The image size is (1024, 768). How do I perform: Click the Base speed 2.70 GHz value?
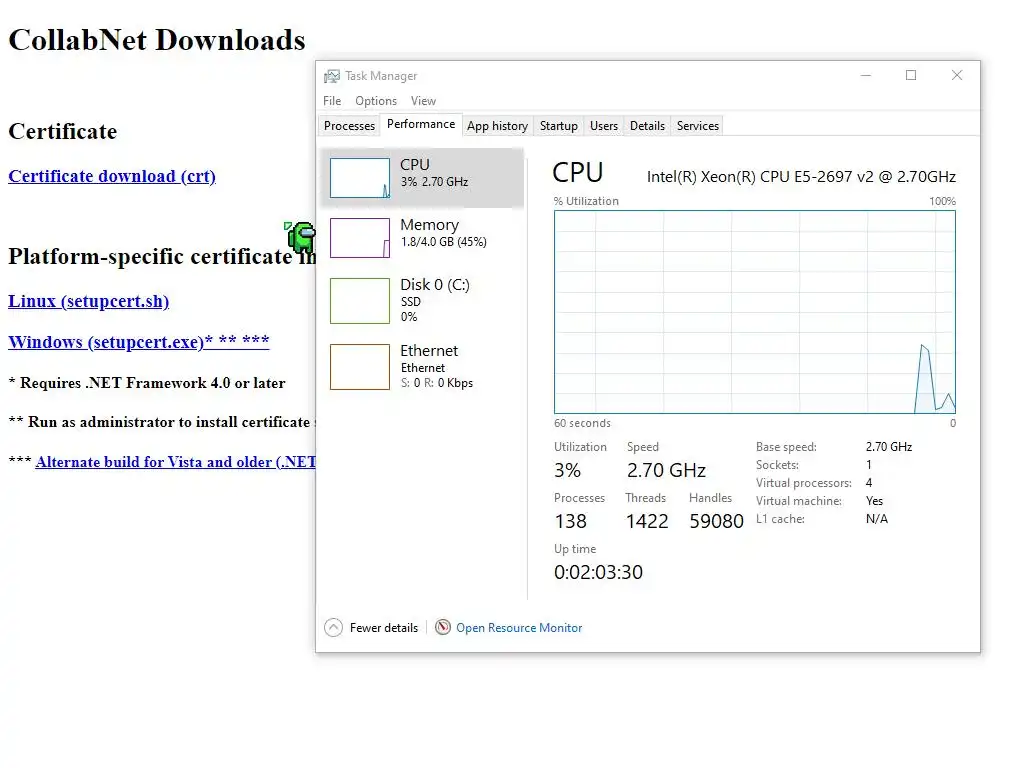(889, 447)
